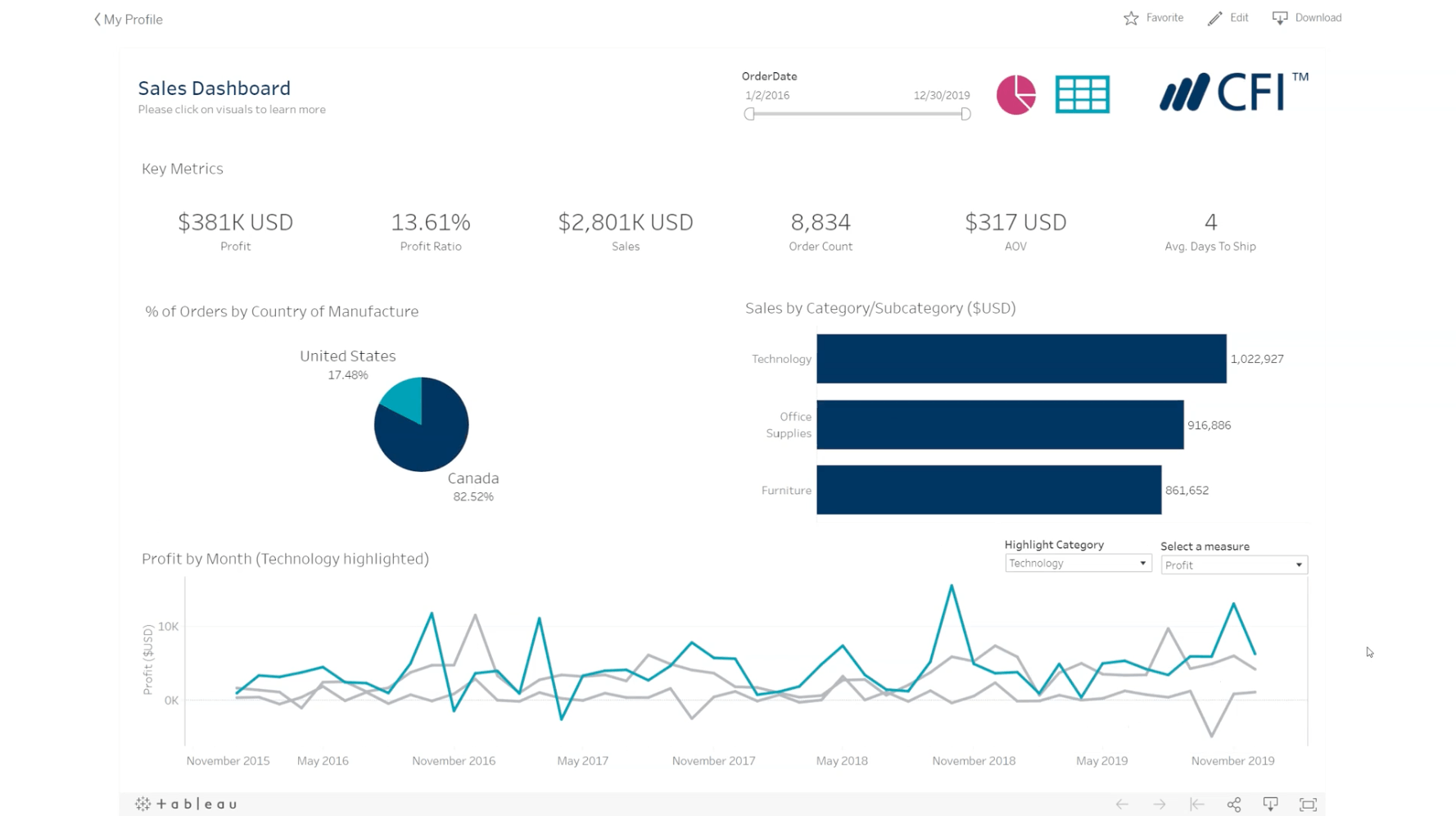Screen dimensions: 1456x816
Task: Expand the Select a measure dropdown
Action: point(1233,565)
